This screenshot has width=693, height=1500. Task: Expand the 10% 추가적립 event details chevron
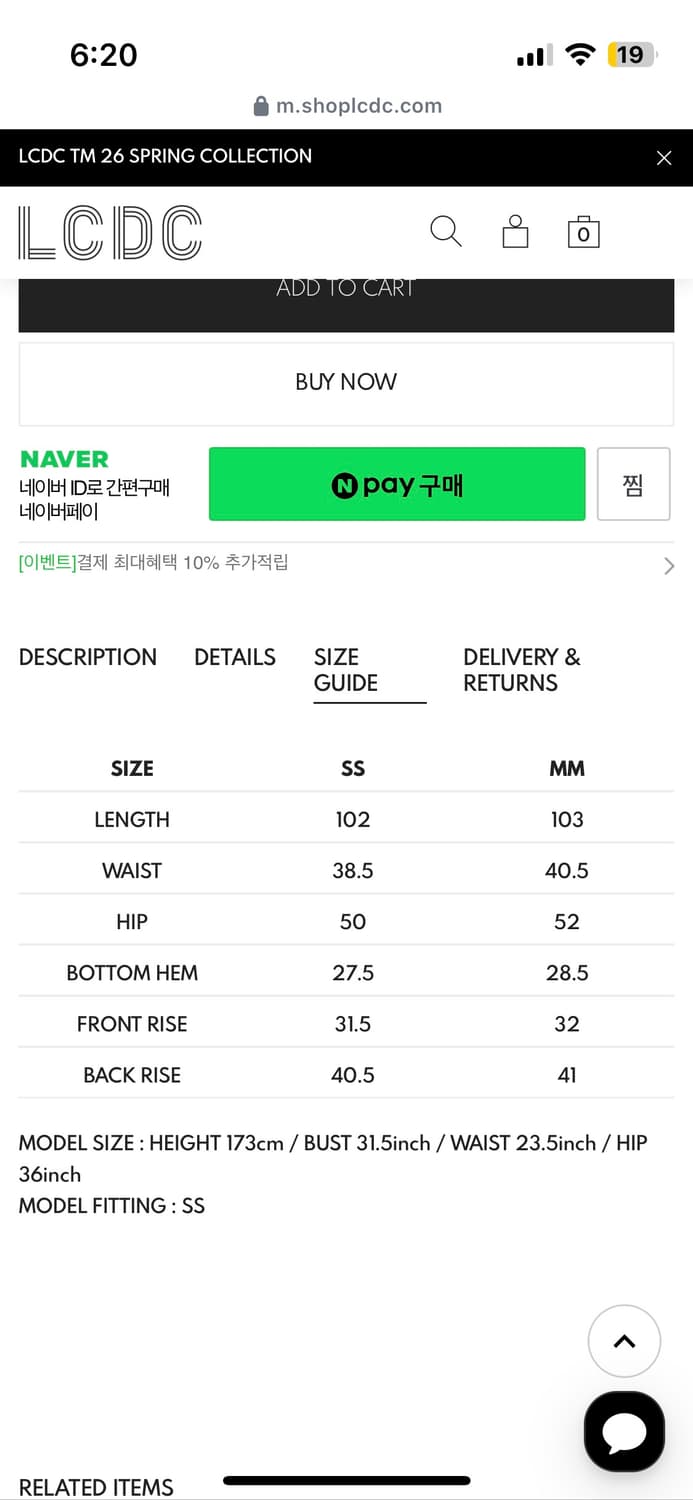[668, 566]
